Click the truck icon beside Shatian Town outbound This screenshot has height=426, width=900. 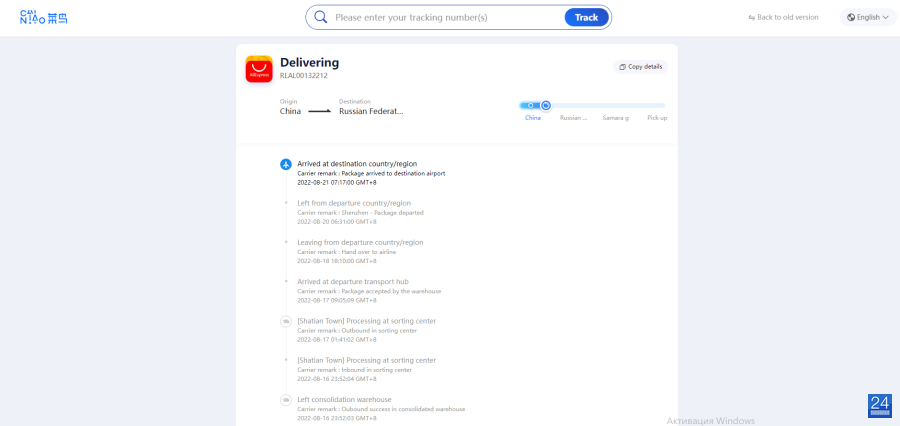(285, 322)
